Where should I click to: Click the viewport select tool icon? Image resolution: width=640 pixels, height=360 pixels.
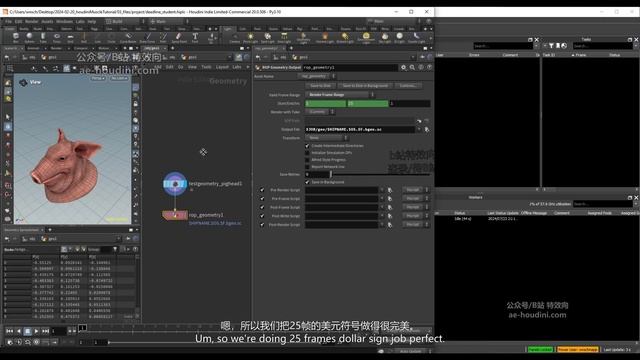click(x=8, y=117)
